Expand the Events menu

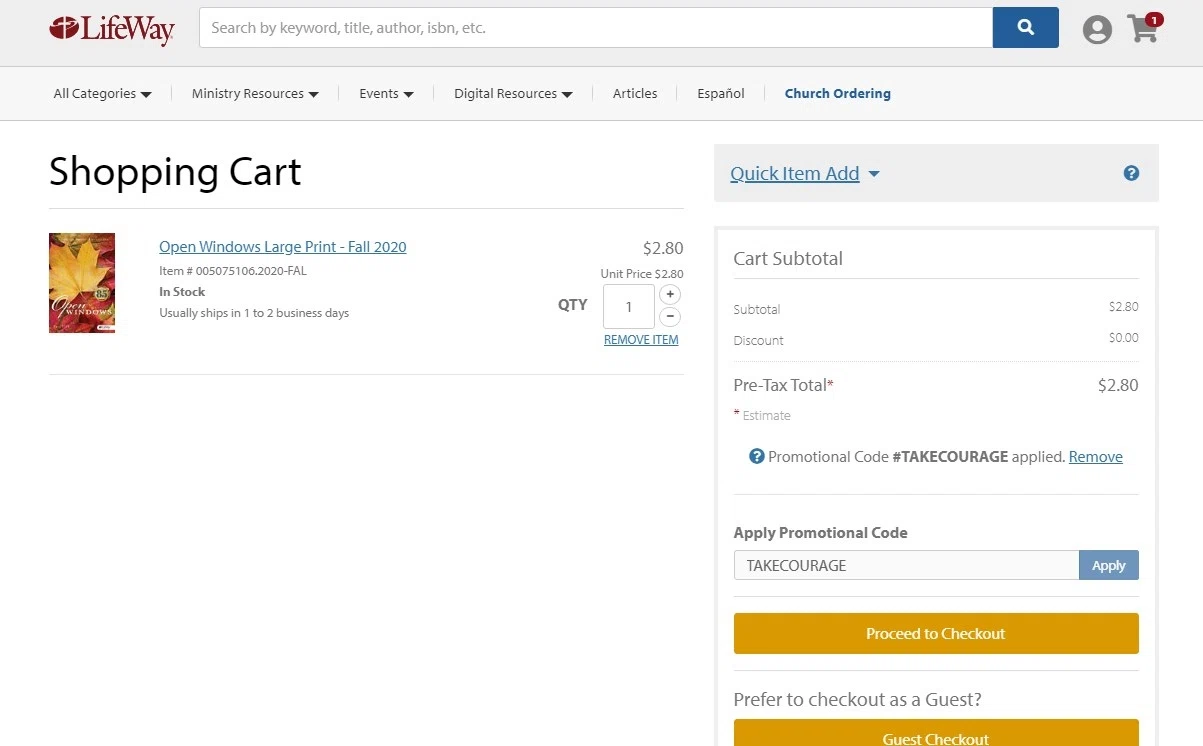tap(386, 93)
